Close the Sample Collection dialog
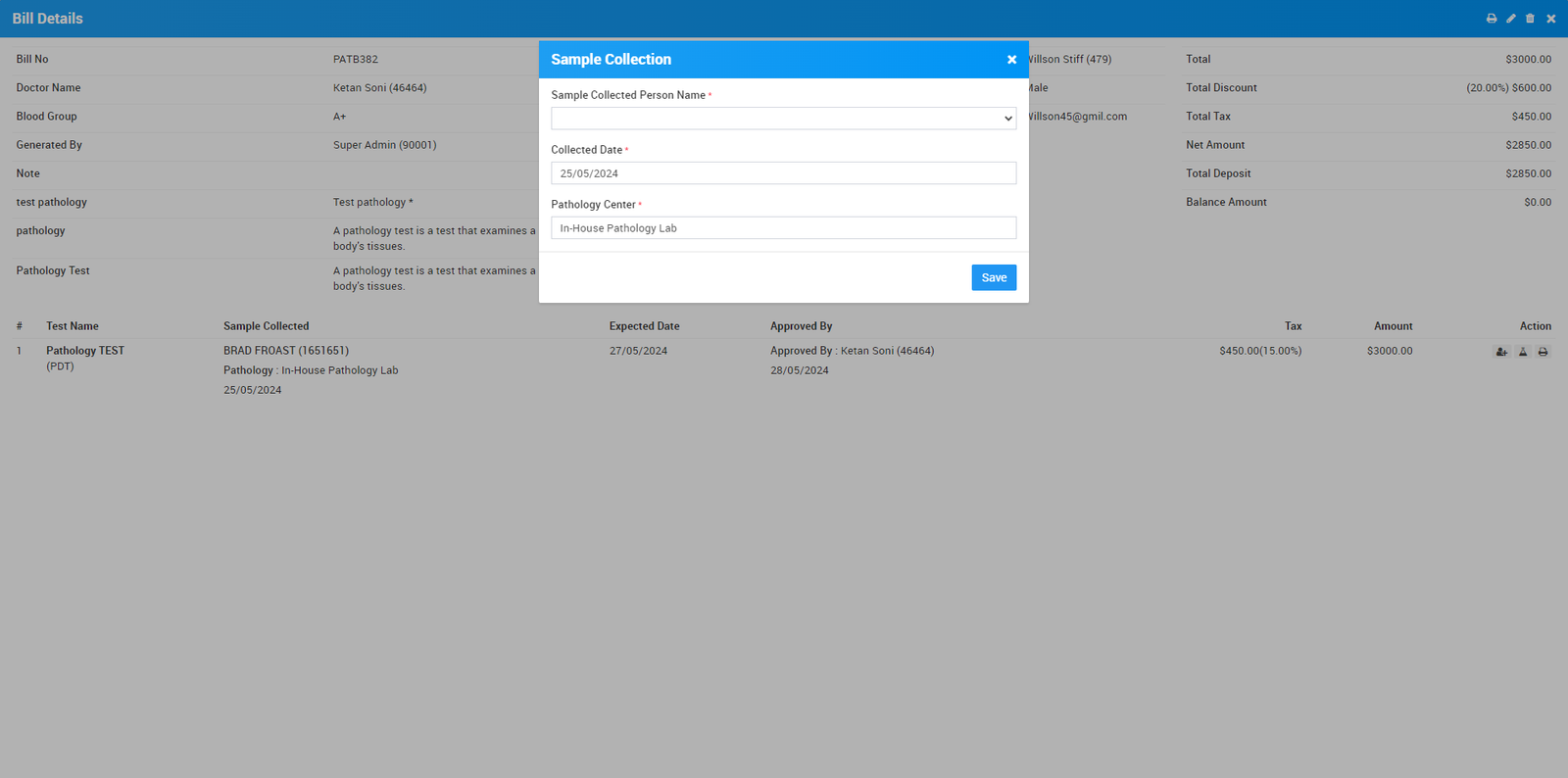 pos(1011,60)
